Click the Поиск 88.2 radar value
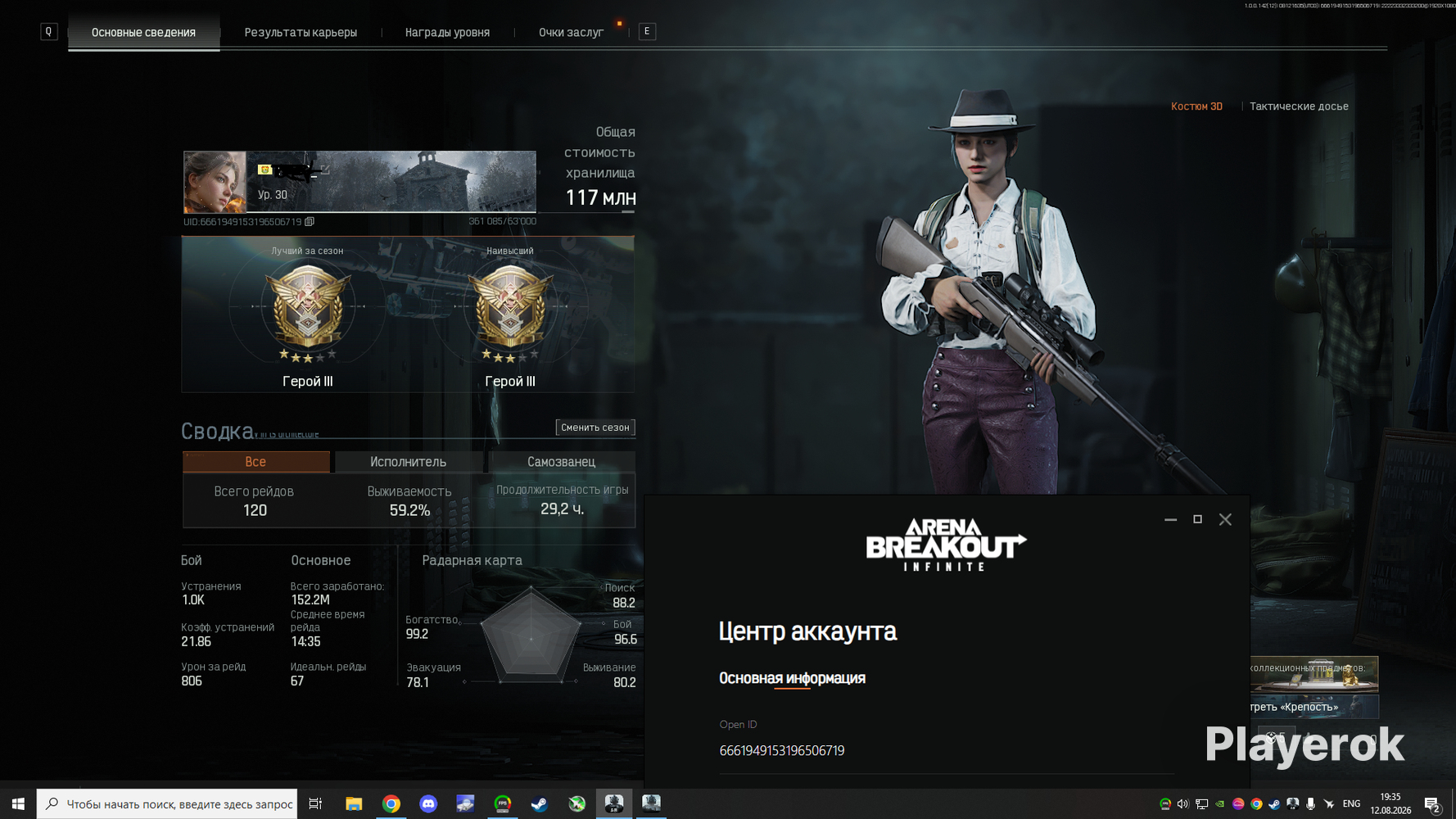 [624, 603]
